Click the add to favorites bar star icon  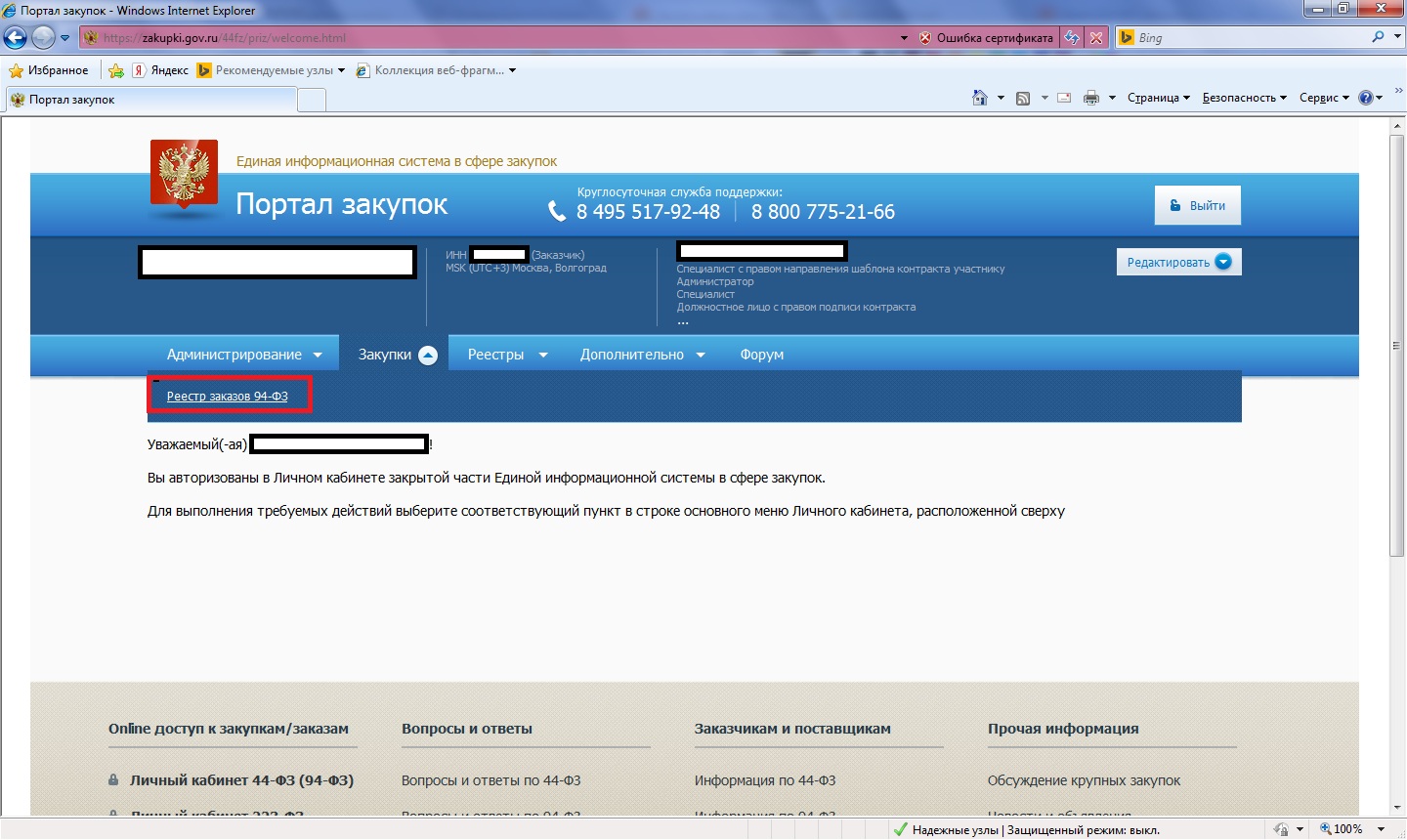point(116,70)
